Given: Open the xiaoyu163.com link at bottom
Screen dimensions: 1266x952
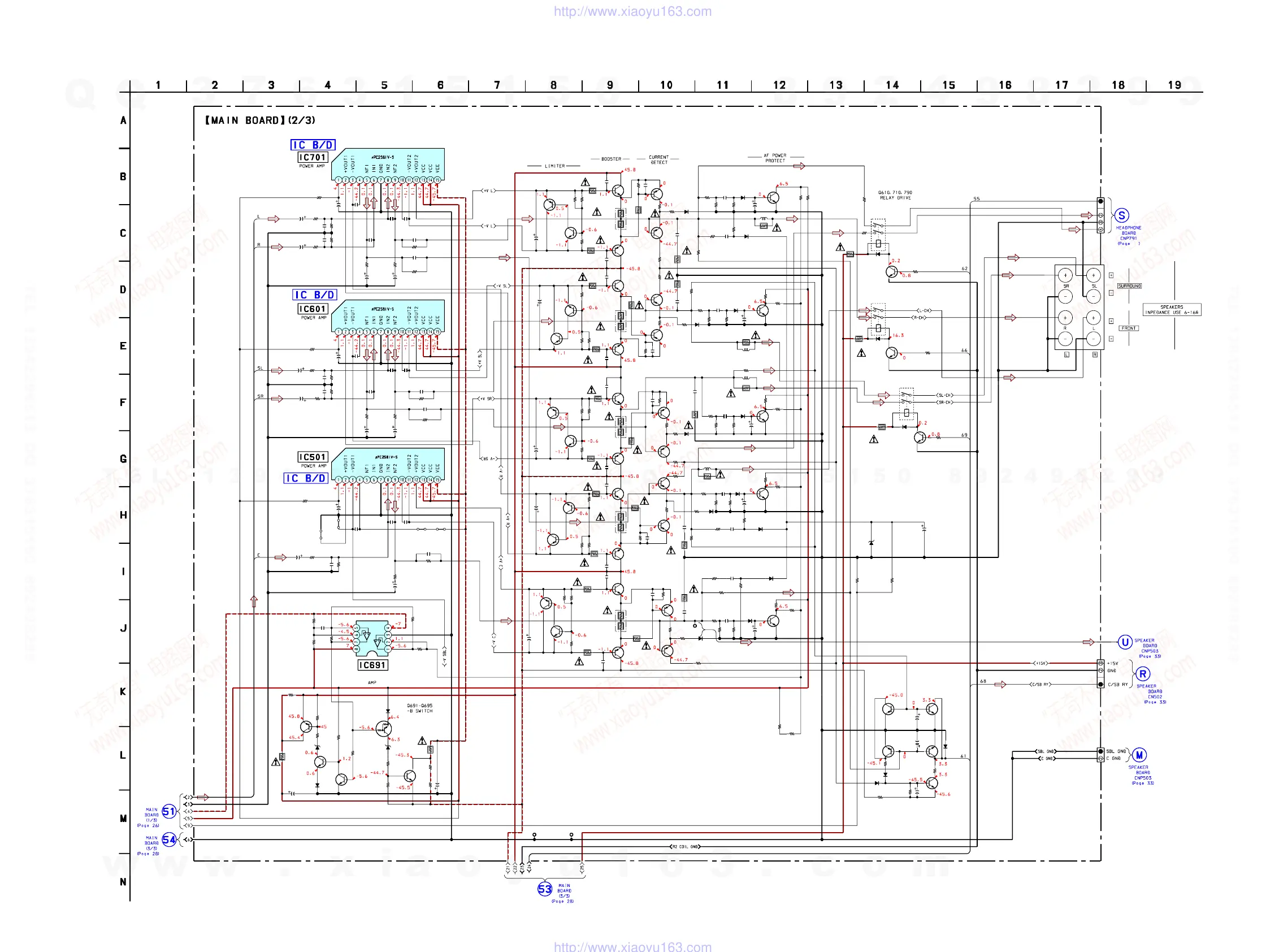Looking at the screenshot, I should 632,946.
